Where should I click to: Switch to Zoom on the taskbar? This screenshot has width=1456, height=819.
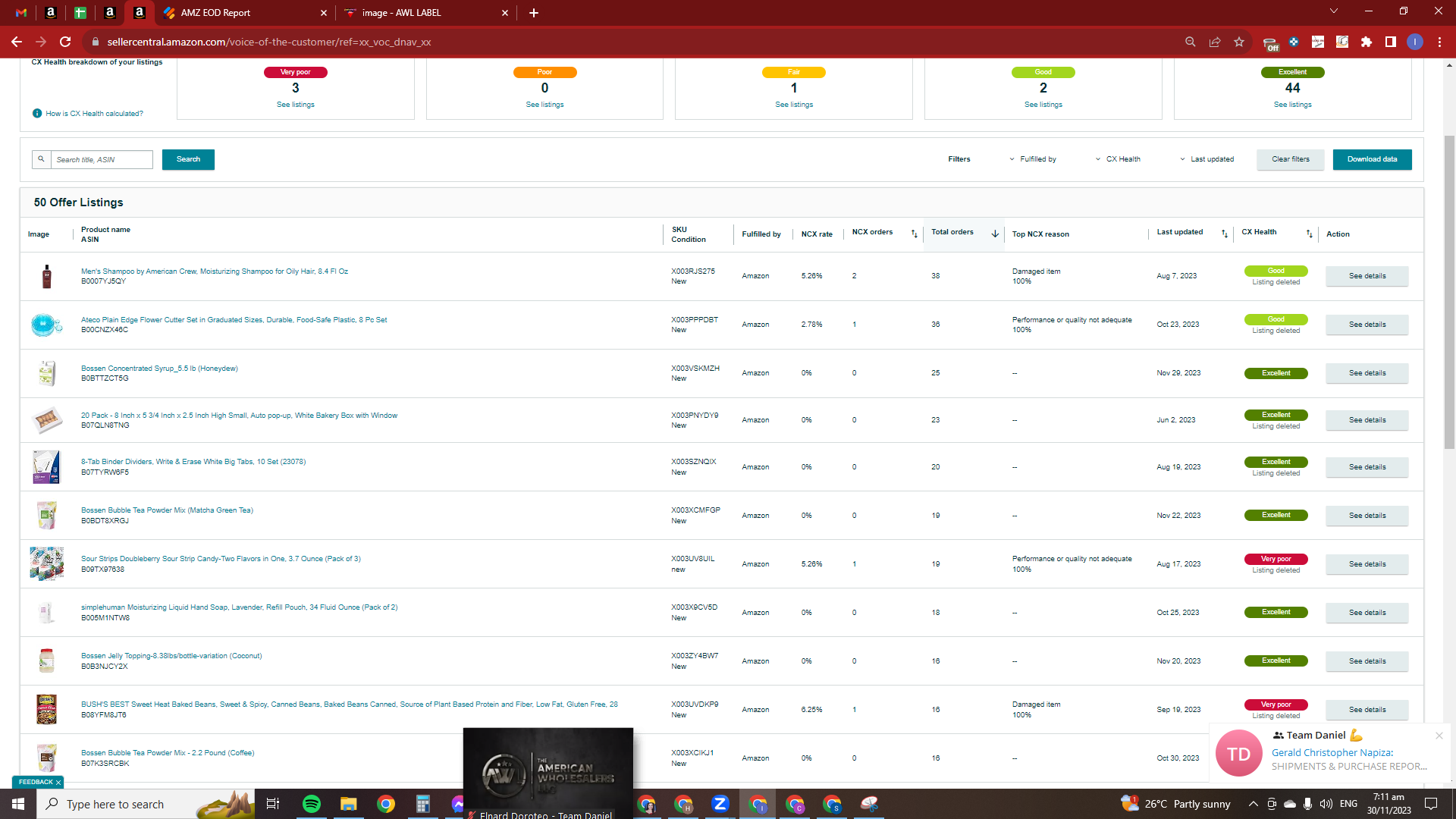click(x=720, y=803)
